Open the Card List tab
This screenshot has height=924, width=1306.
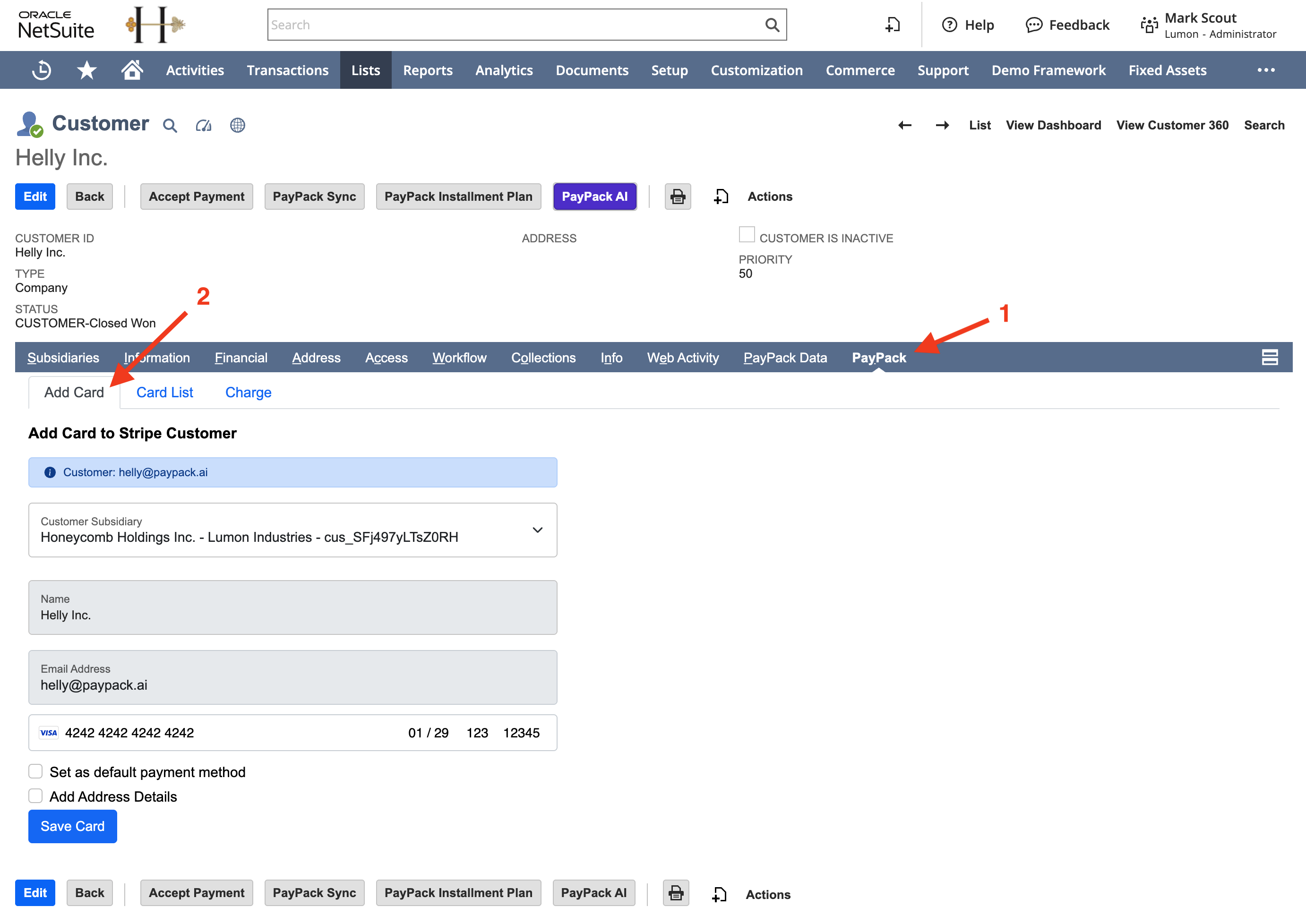click(x=164, y=392)
